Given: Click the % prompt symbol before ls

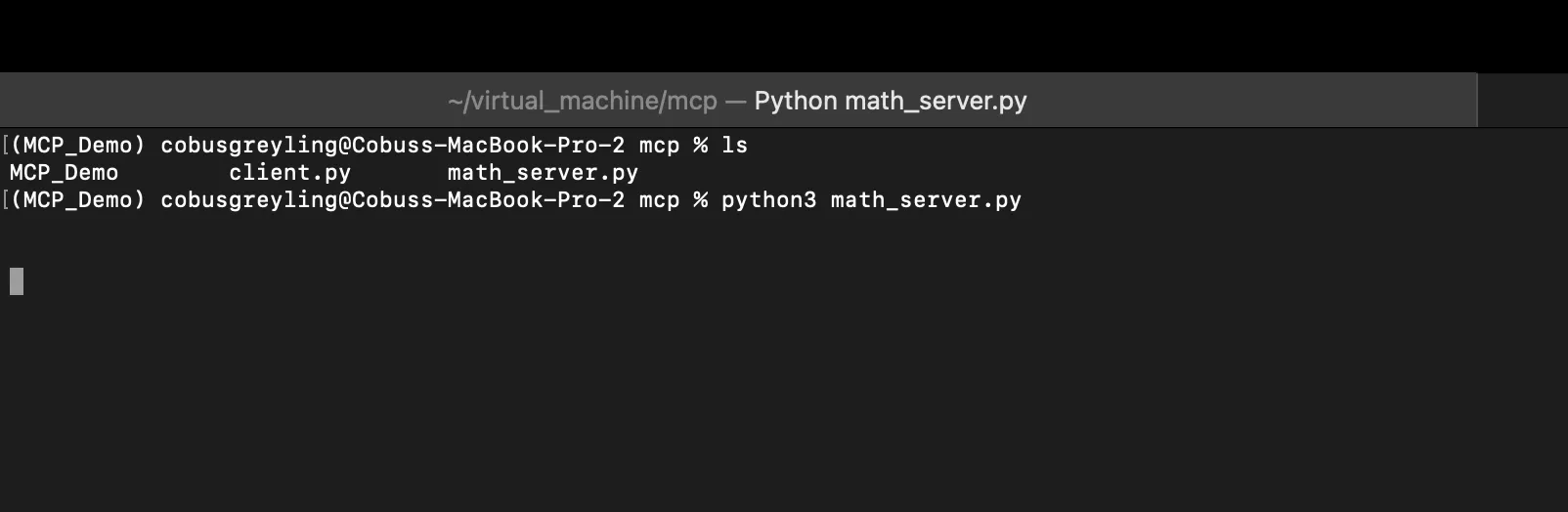Looking at the screenshot, I should [x=700, y=146].
